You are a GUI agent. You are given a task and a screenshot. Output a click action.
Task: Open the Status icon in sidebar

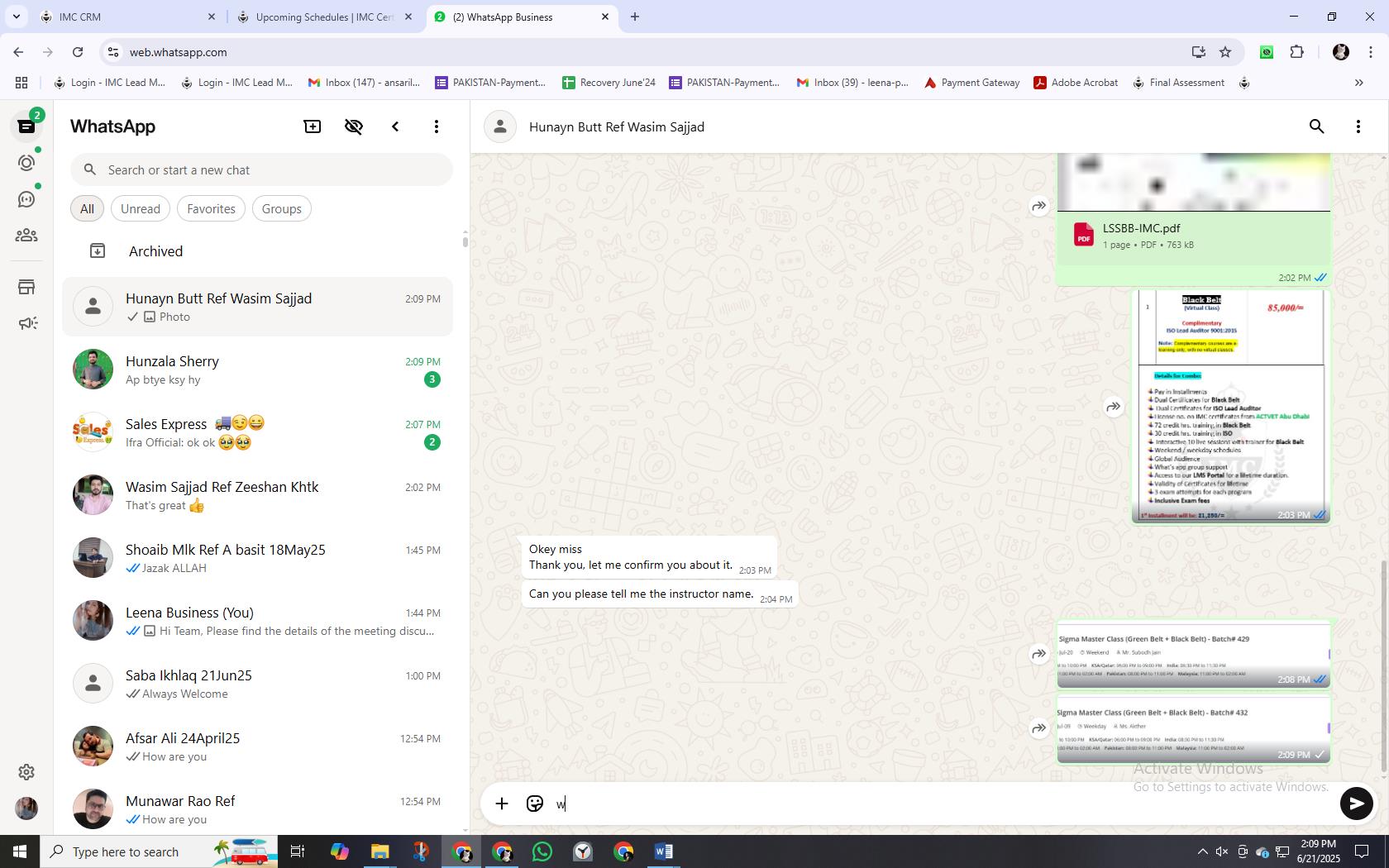(x=26, y=163)
